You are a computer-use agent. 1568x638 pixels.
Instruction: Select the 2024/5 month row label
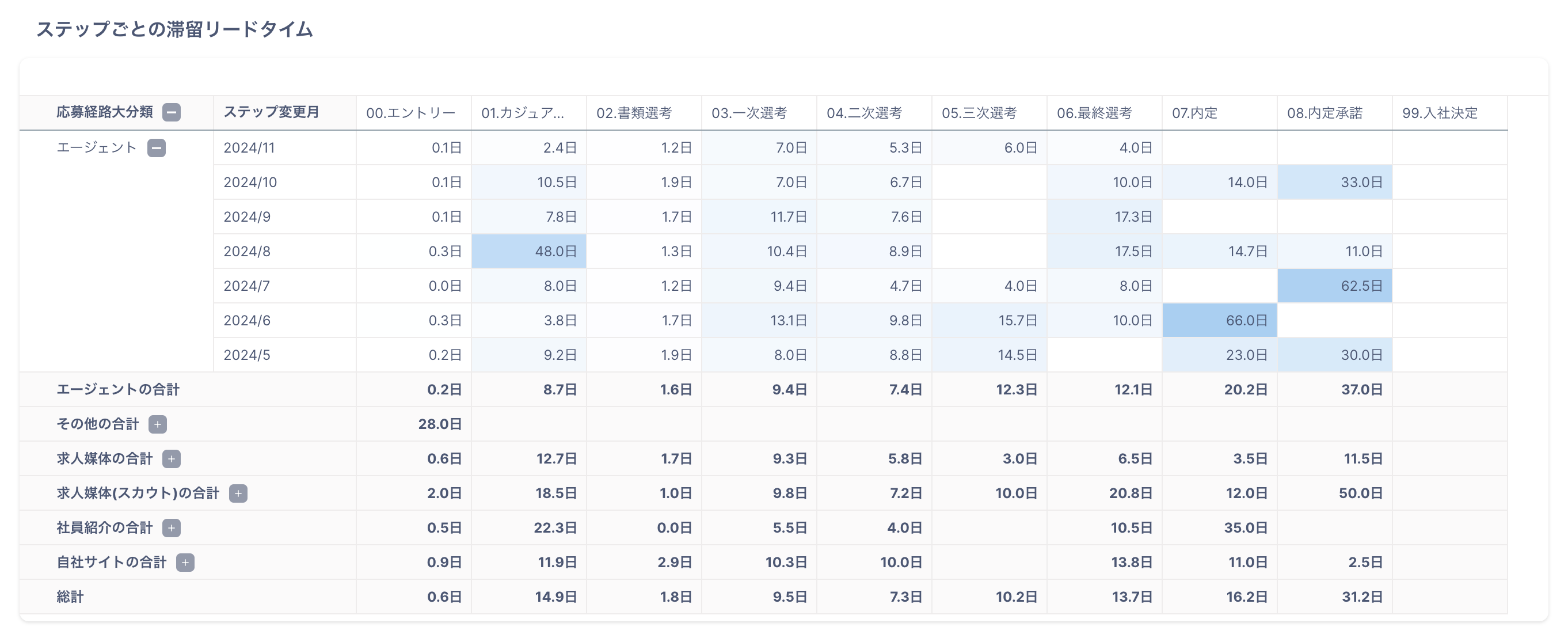coord(246,355)
